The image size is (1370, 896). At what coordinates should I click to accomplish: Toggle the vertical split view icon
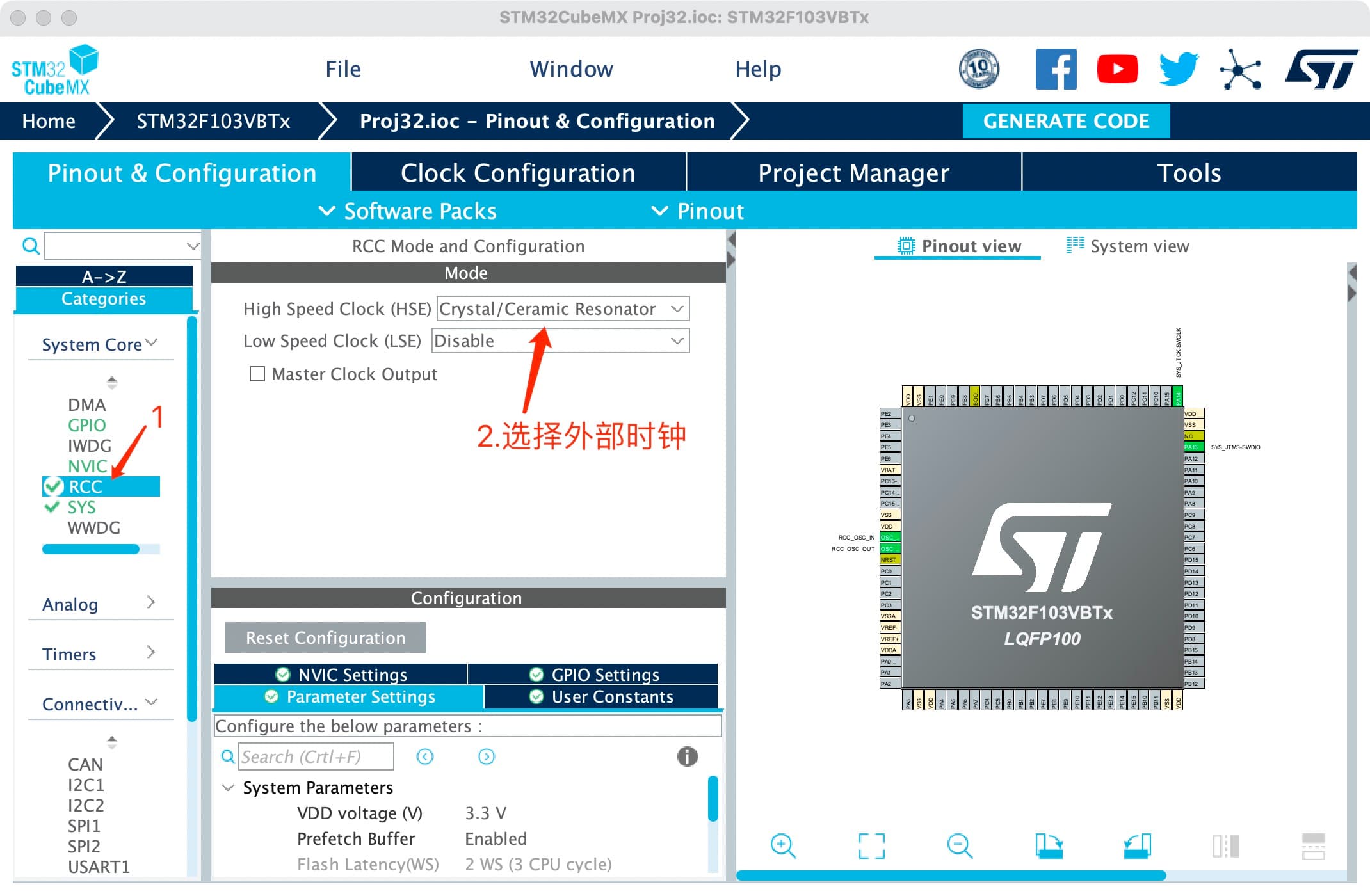click(1225, 846)
